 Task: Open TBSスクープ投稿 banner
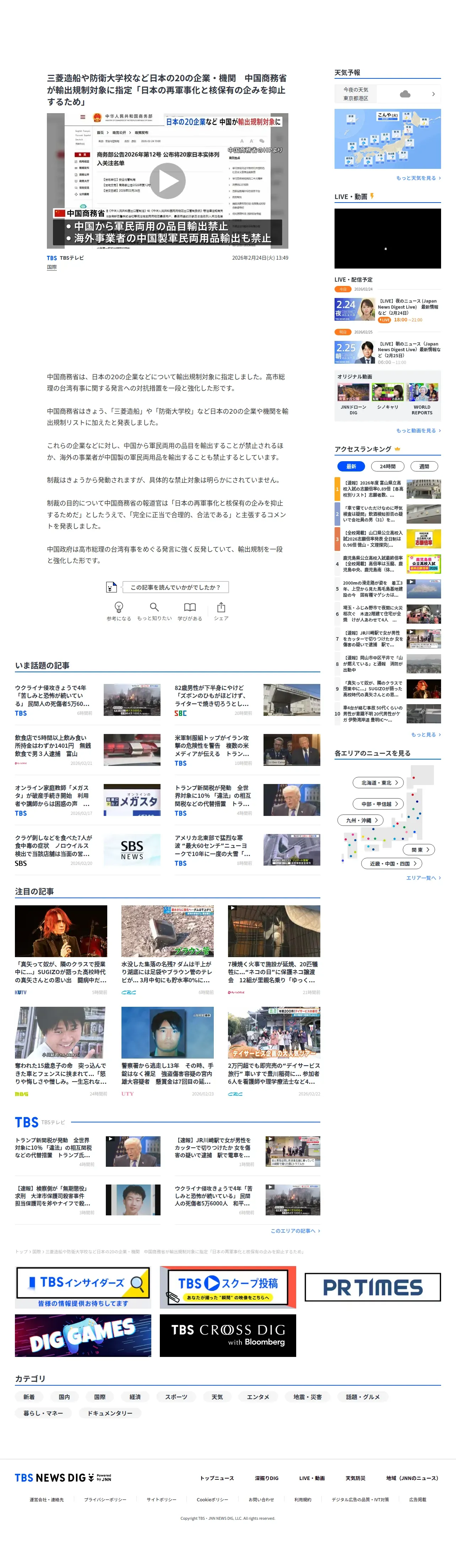click(x=228, y=1287)
